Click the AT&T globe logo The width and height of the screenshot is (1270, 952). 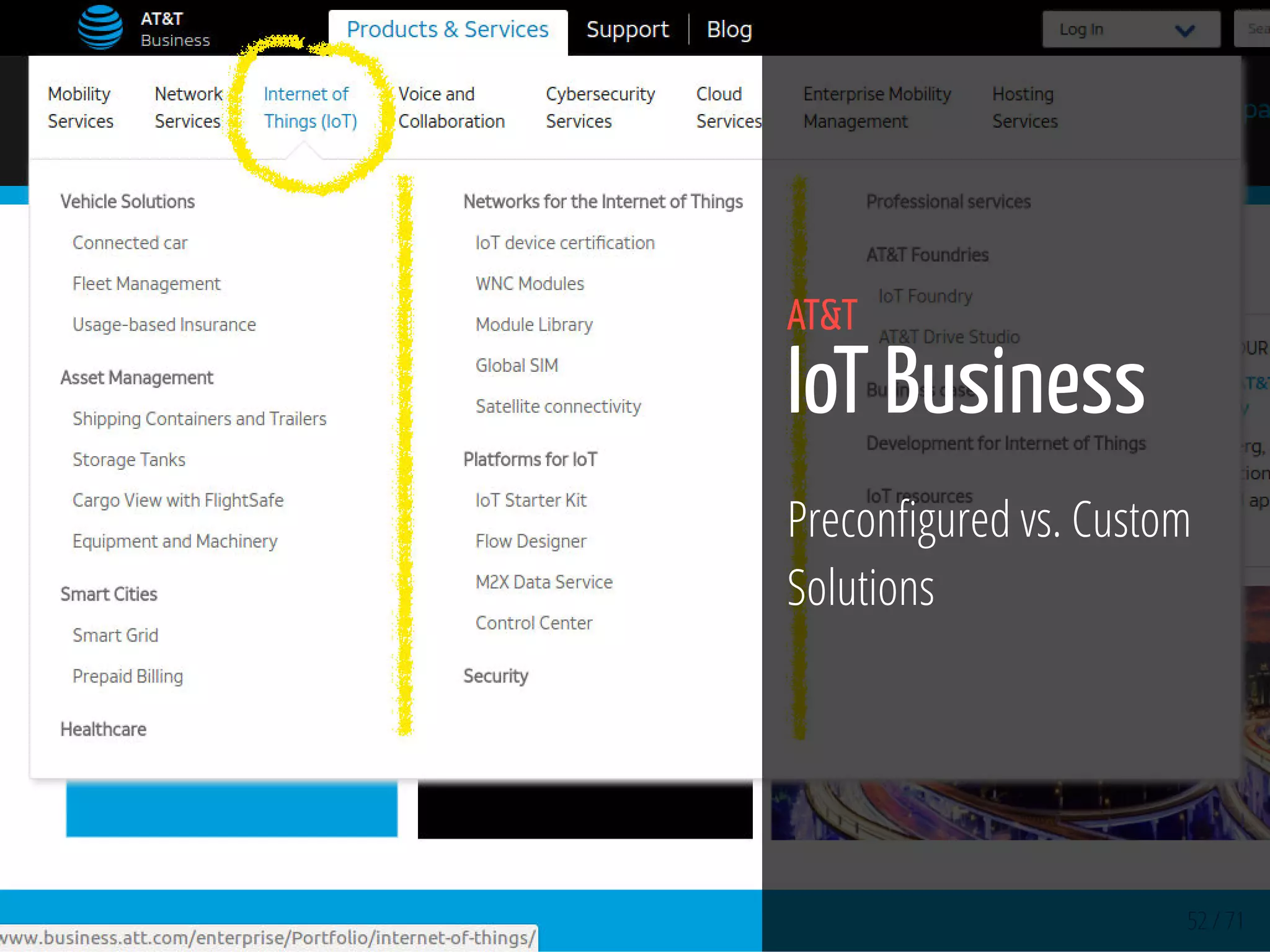(x=100, y=27)
